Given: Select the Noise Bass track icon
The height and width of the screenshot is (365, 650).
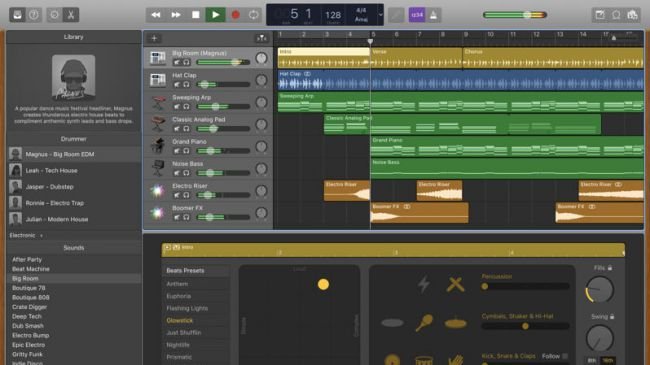Looking at the screenshot, I should click(x=158, y=169).
